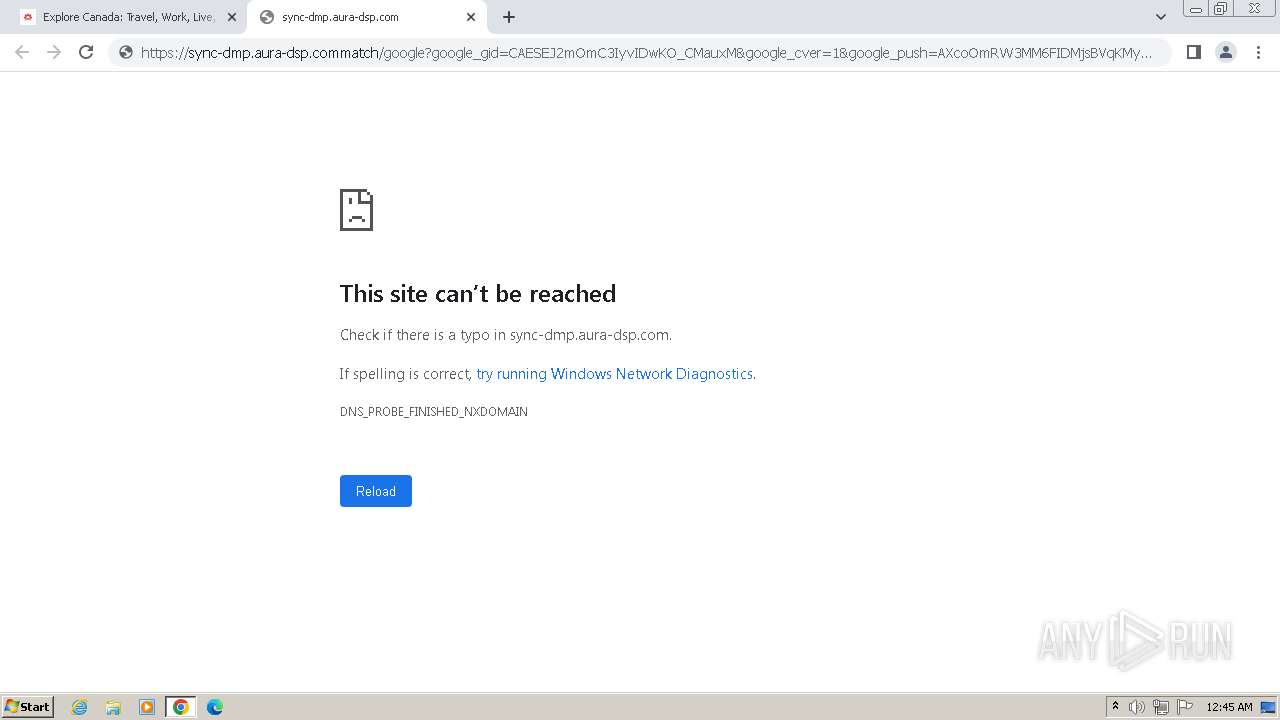Launch Internet Explorer from taskbar
Viewport: 1280px width, 720px height.
point(80,707)
